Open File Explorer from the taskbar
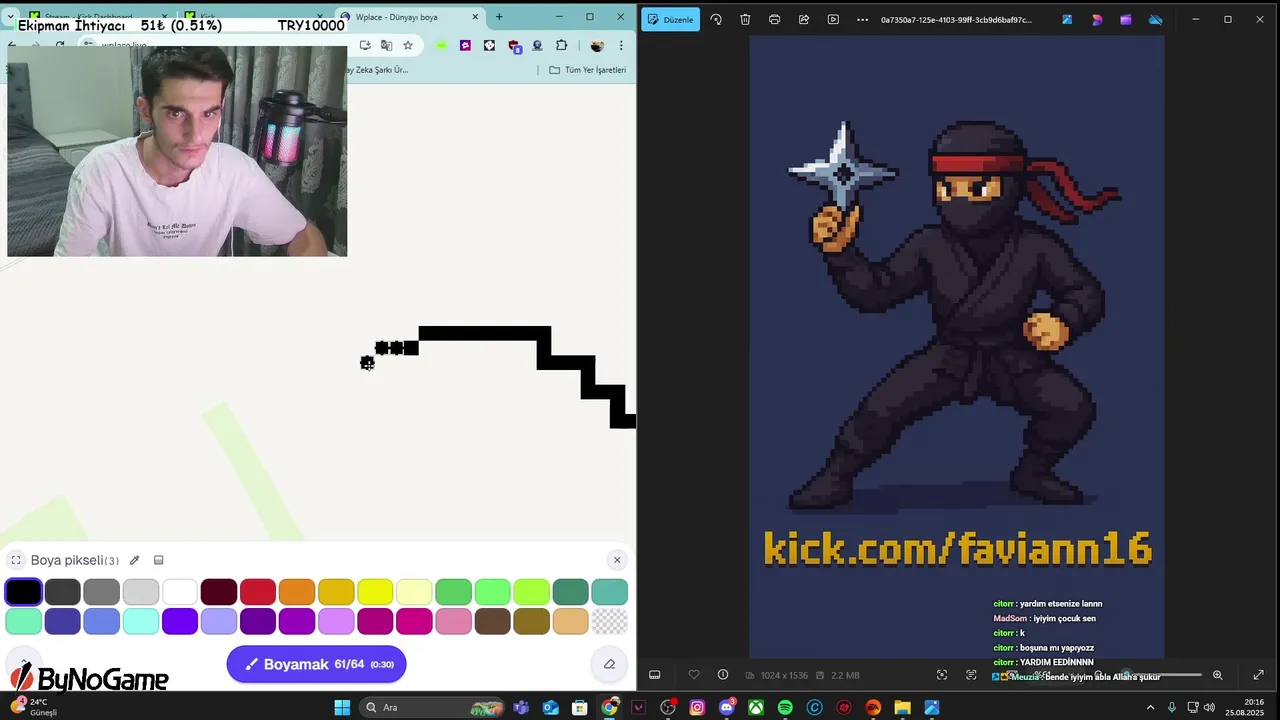 tap(902, 707)
